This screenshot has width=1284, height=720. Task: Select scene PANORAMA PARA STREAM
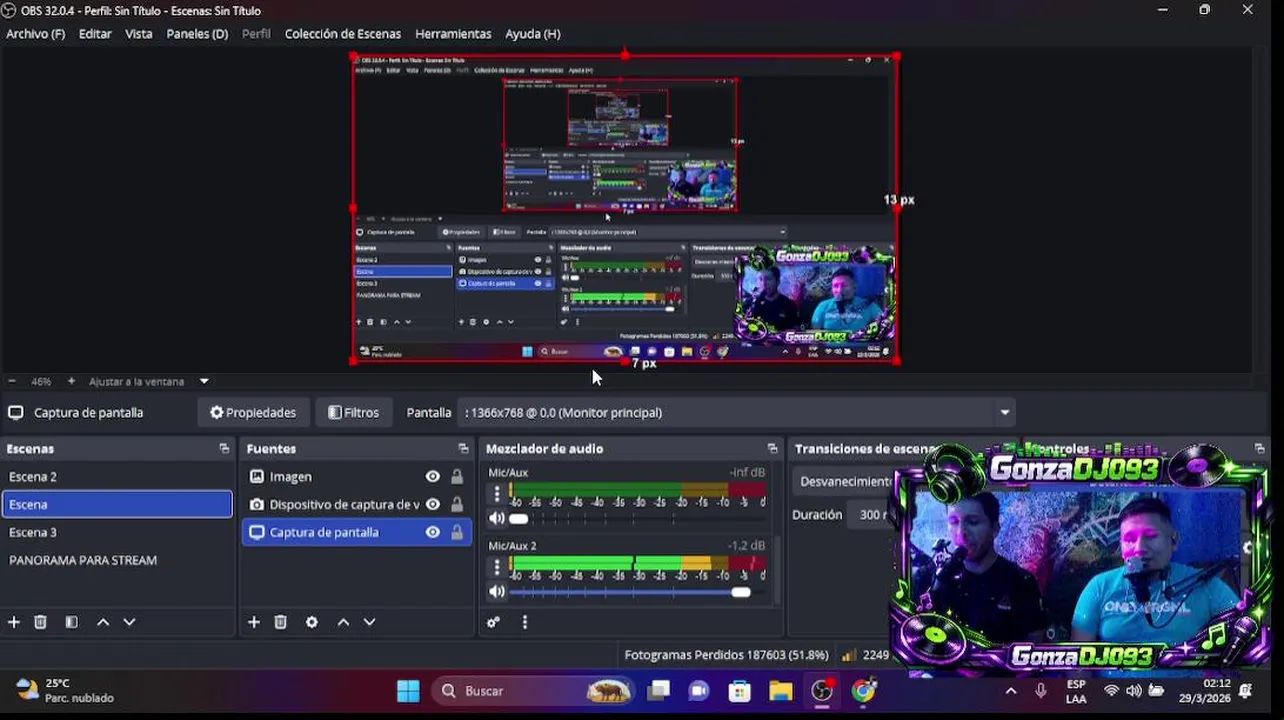point(117,561)
